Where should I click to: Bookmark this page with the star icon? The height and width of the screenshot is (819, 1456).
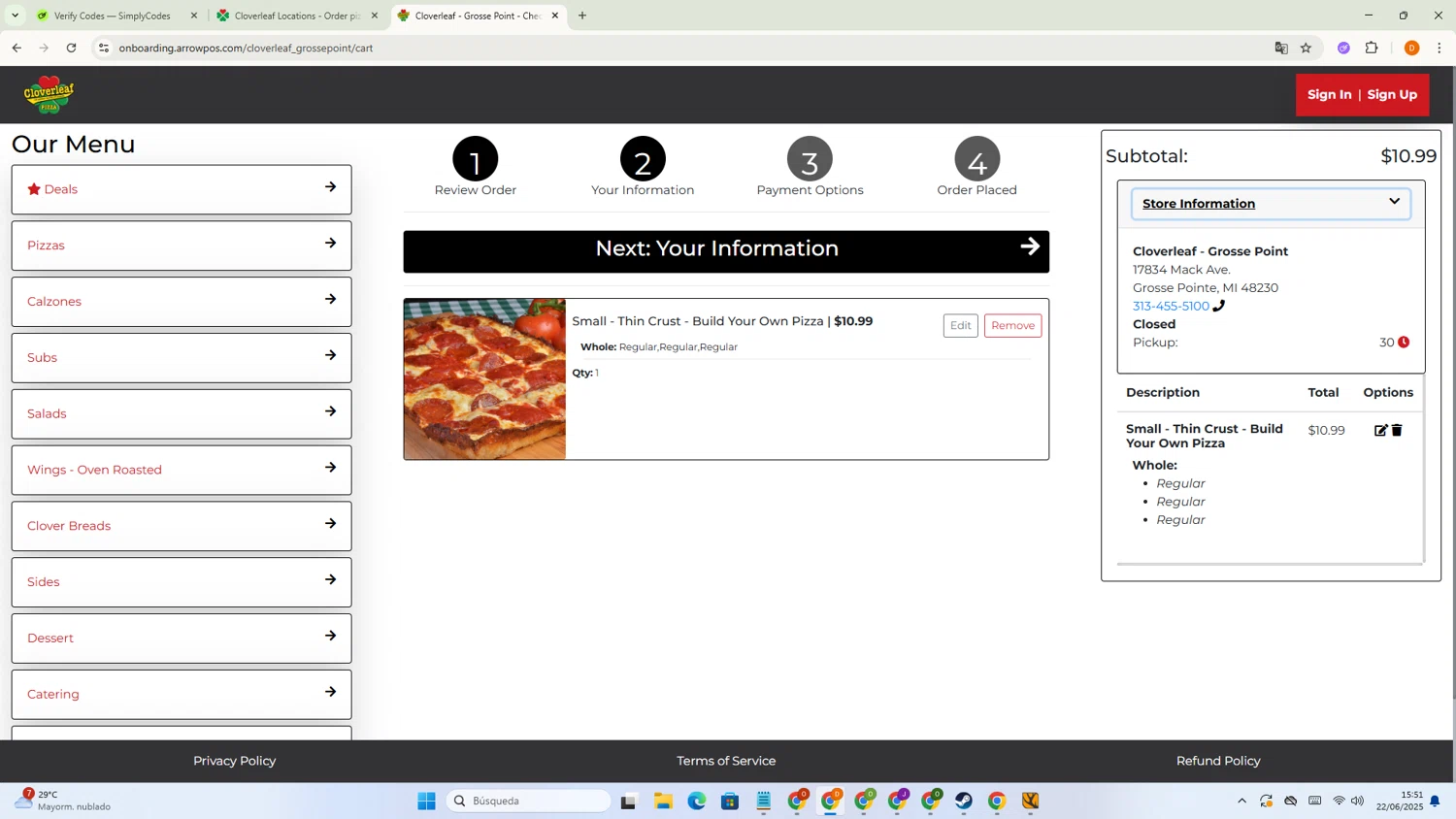[1307, 48]
